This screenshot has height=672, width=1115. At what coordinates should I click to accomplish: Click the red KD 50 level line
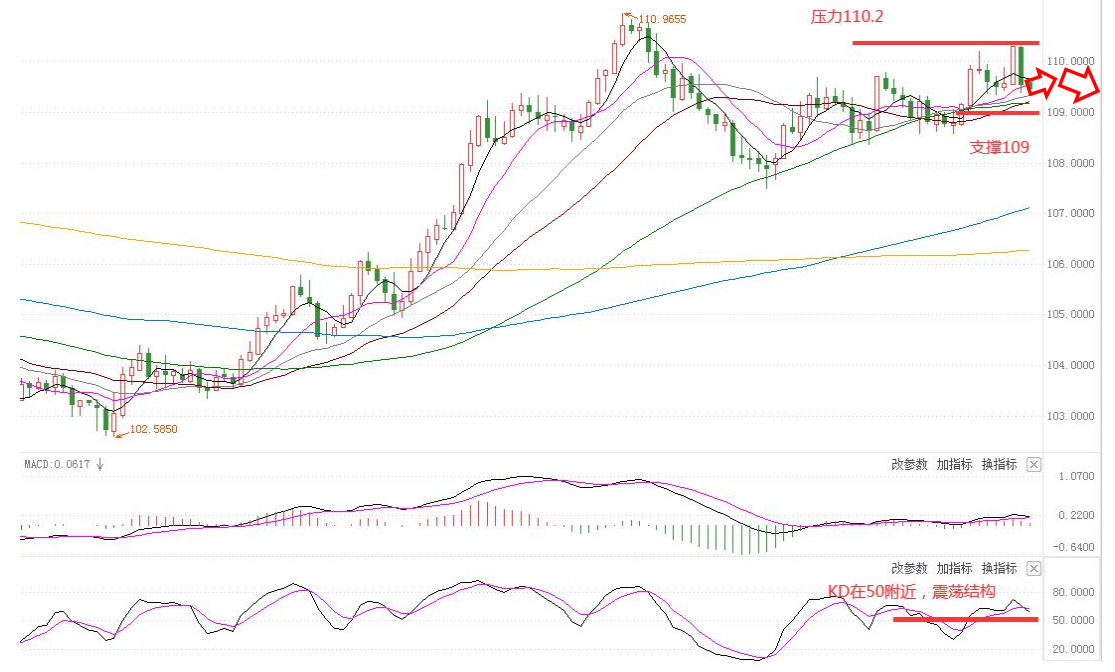tap(965, 619)
